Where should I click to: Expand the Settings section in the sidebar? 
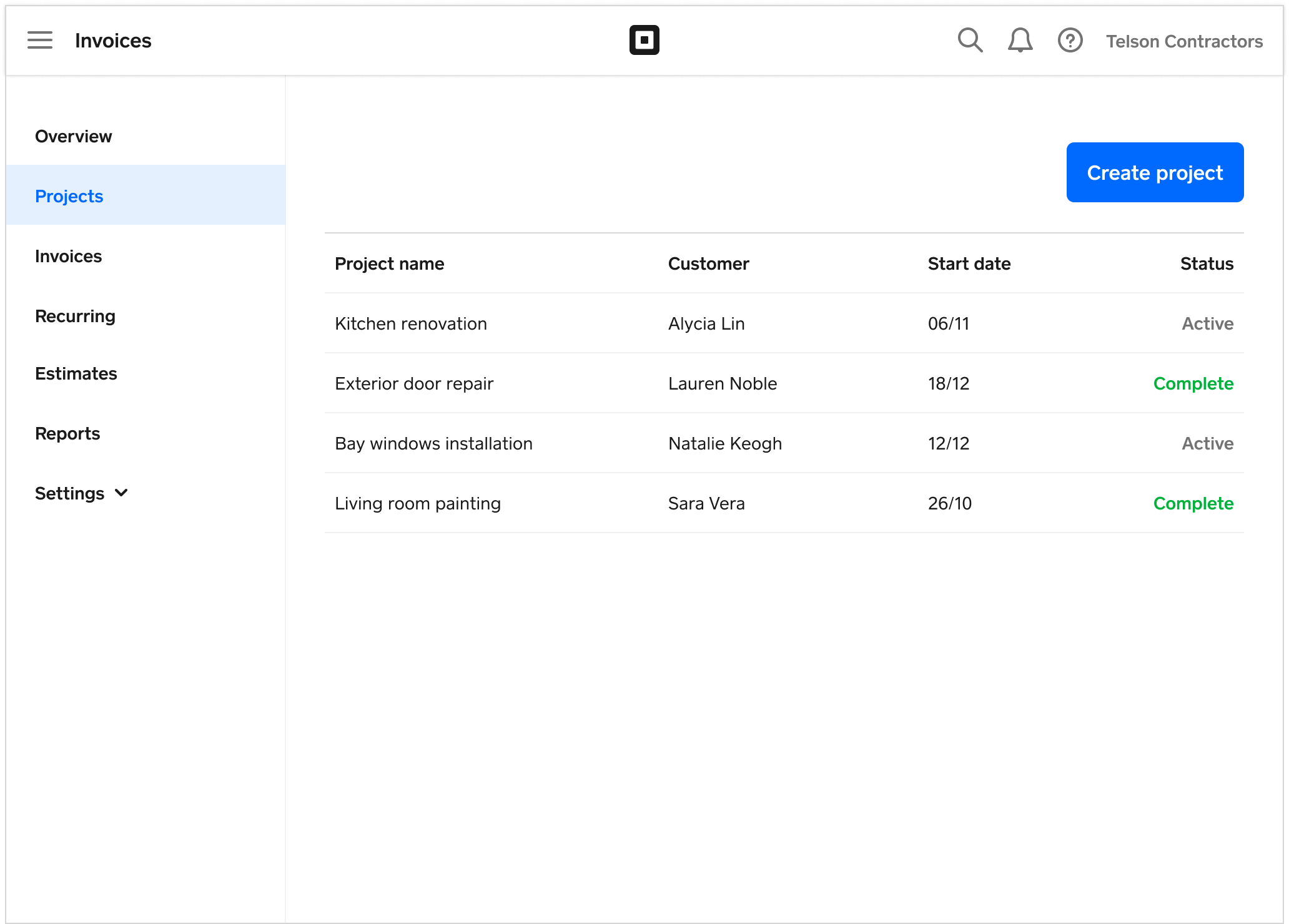pos(81,493)
